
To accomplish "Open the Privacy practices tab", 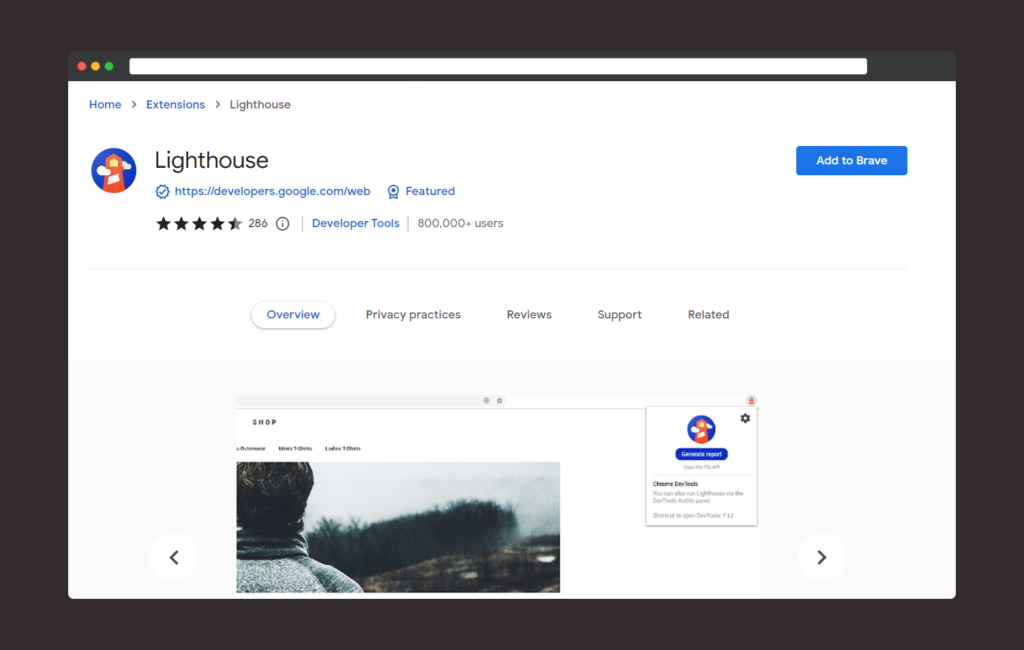I will click(413, 315).
